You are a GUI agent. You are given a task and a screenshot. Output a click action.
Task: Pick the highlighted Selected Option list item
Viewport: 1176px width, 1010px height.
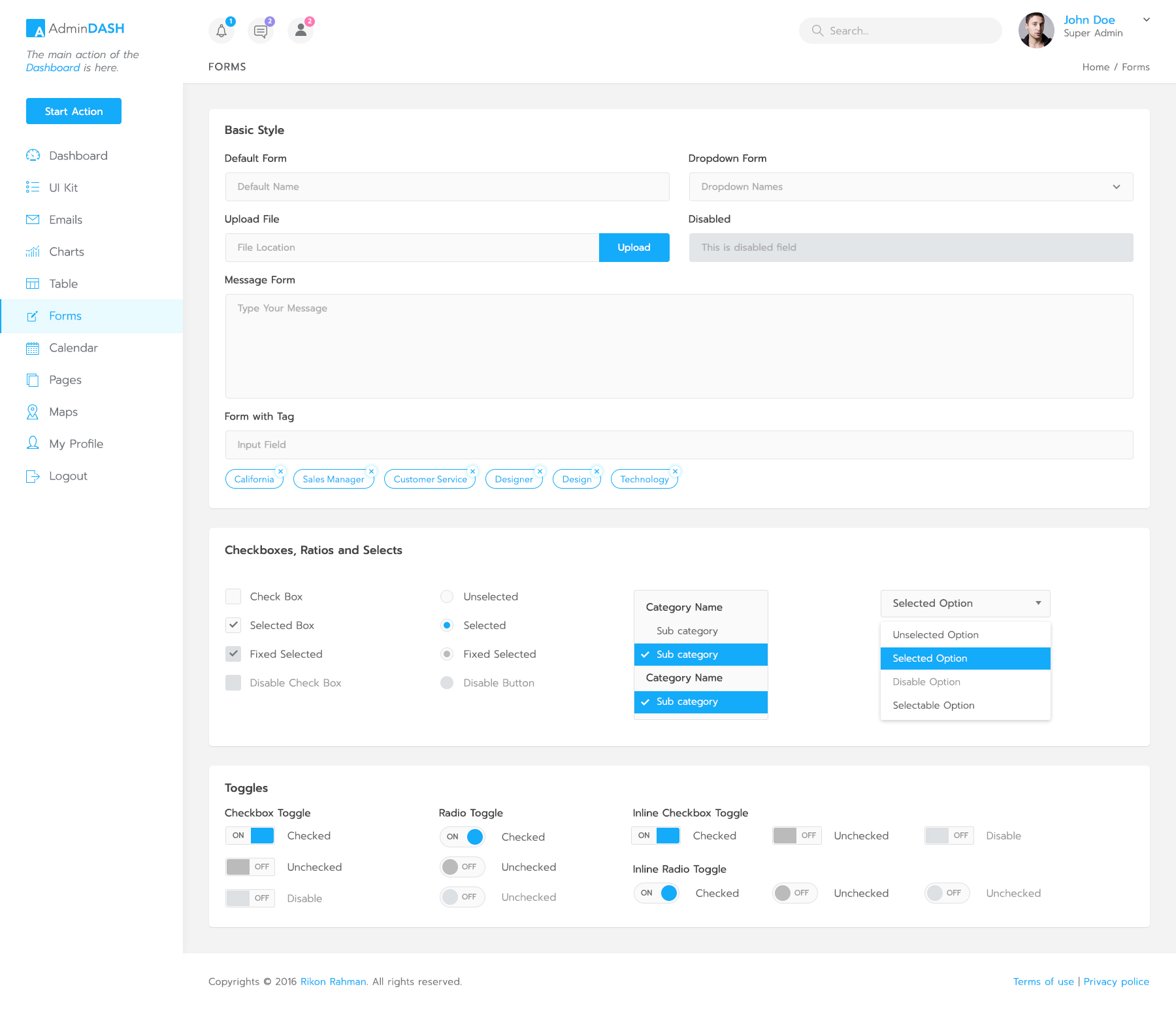(966, 659)
